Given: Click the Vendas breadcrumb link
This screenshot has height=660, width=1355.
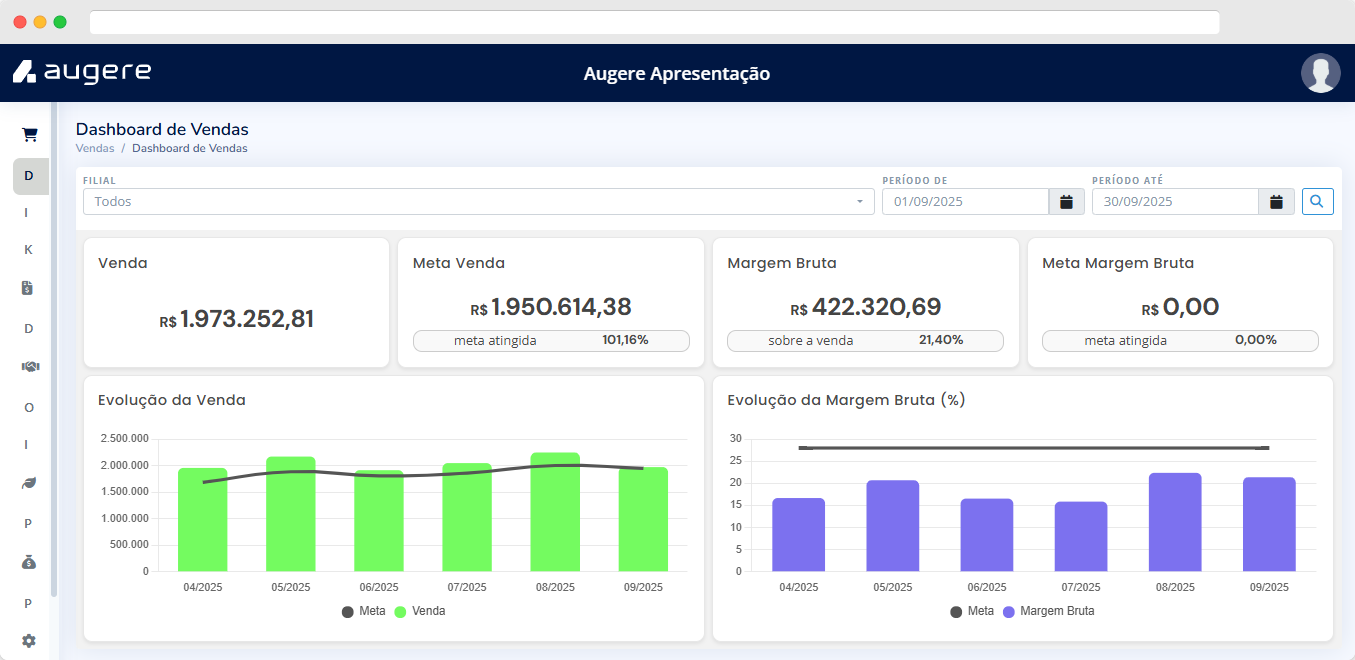Looking at the screenshot, I should pos(95,148).
